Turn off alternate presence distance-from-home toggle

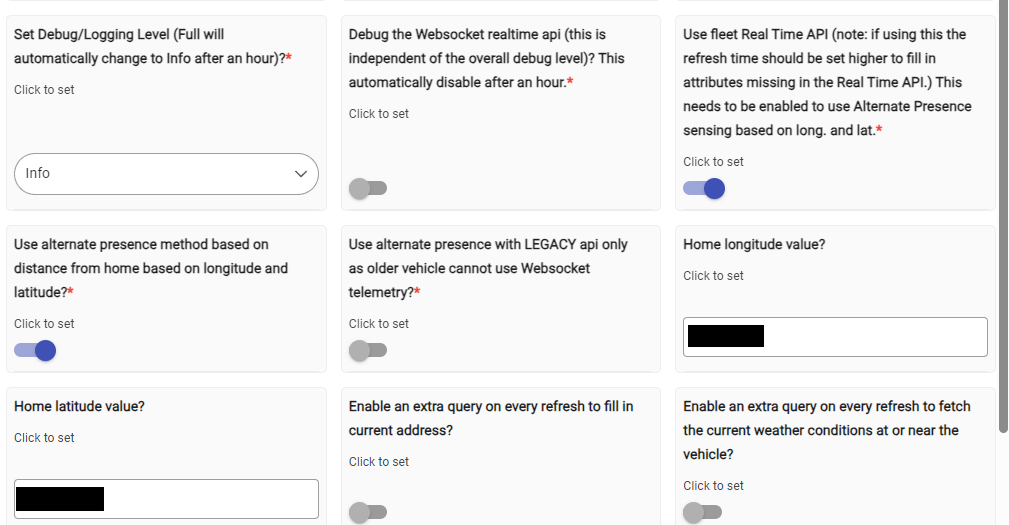tap(35, 350)
